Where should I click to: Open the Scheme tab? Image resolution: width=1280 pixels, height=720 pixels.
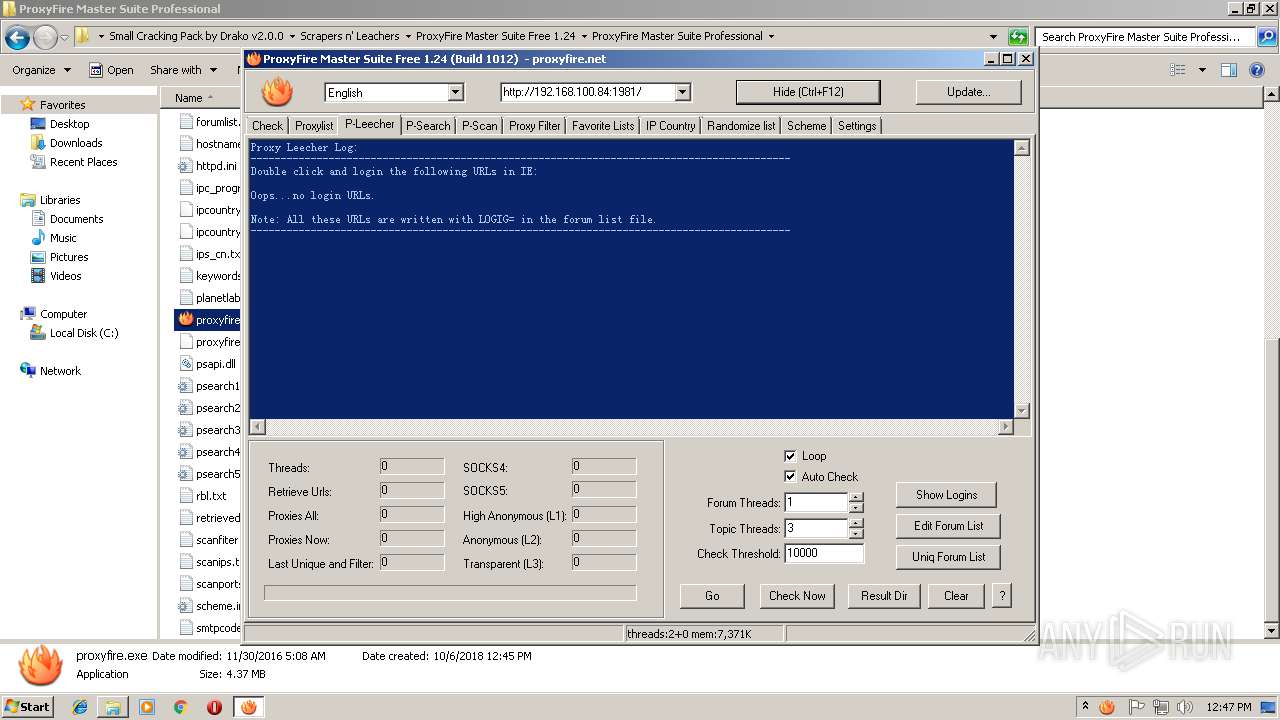806,126
